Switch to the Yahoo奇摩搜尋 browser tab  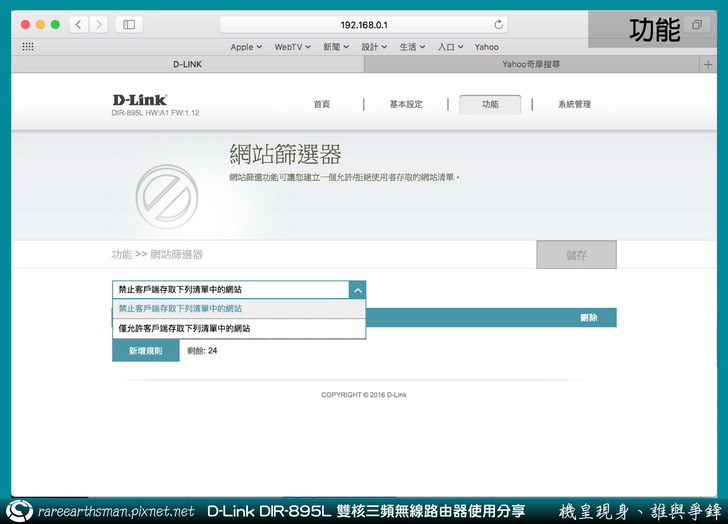coord(530,64)
